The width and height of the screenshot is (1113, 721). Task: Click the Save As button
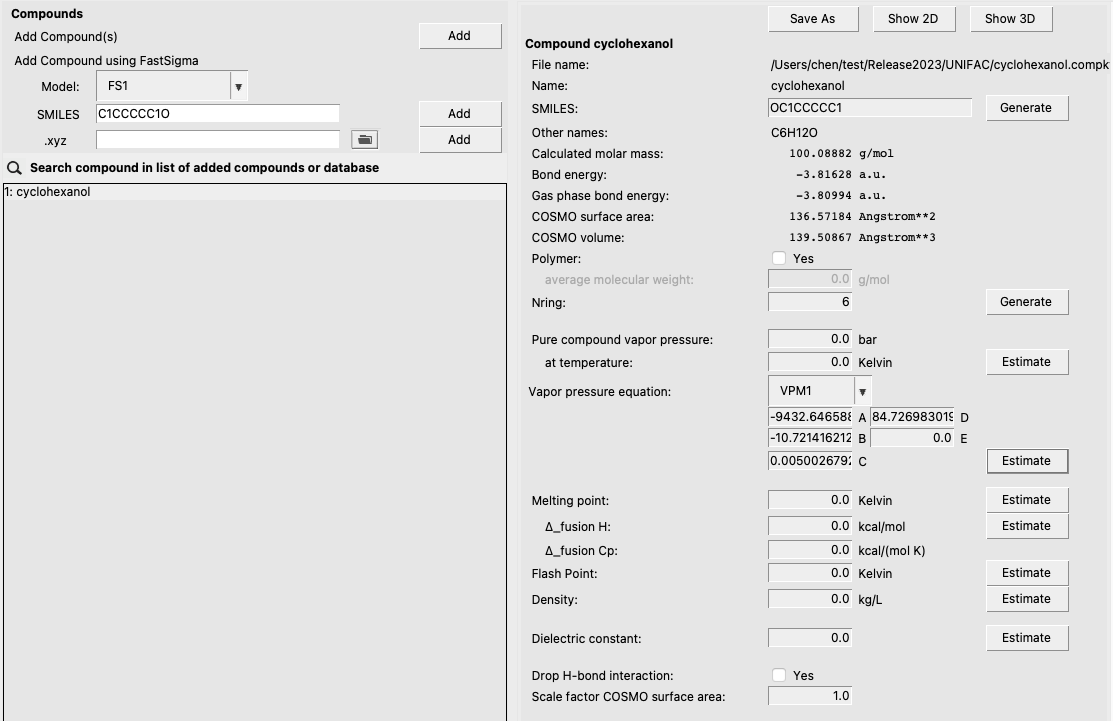811,19
